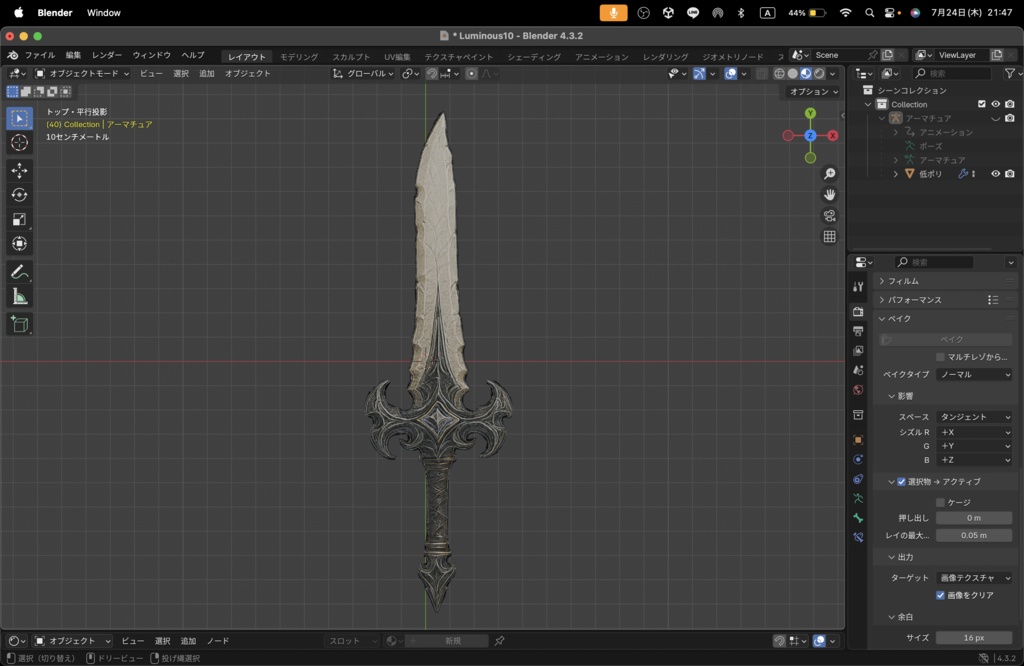Image resolution: width=1024 pixels, height=666 pixels.
Task: Hide the 低ポリ object with its eye icon
Action: tap(996, 174)
